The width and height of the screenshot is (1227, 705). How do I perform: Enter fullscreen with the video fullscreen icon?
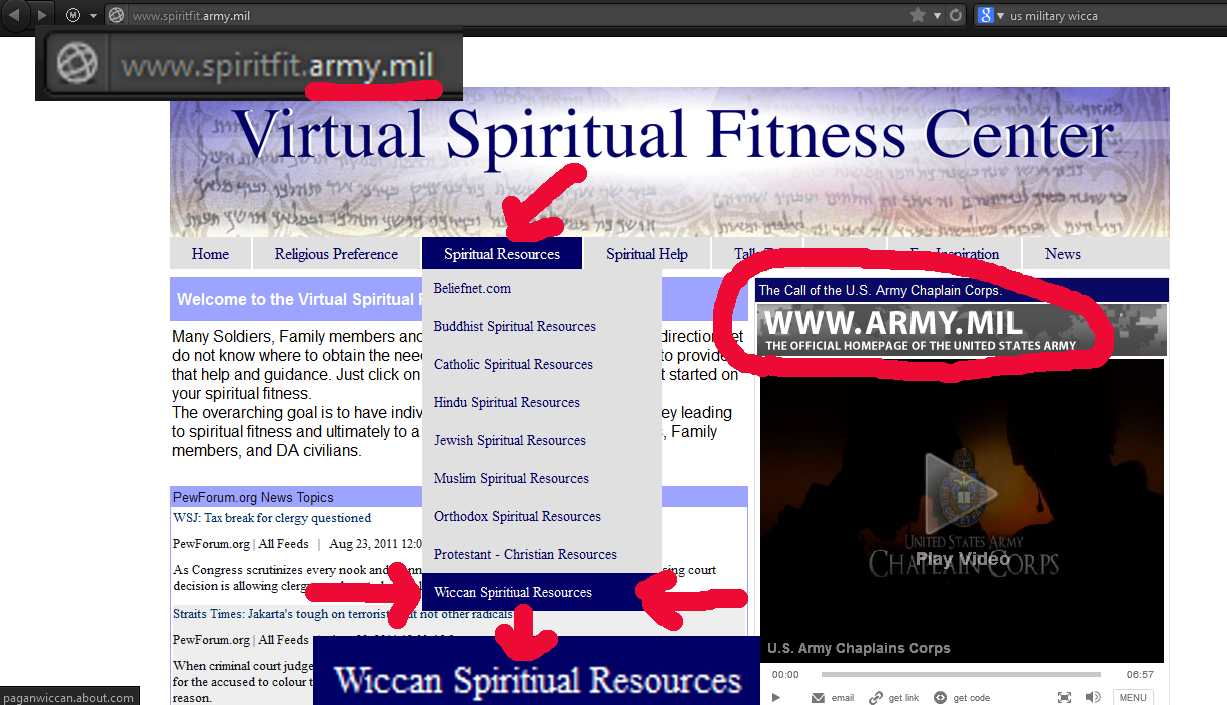(x=1065, y=697)
